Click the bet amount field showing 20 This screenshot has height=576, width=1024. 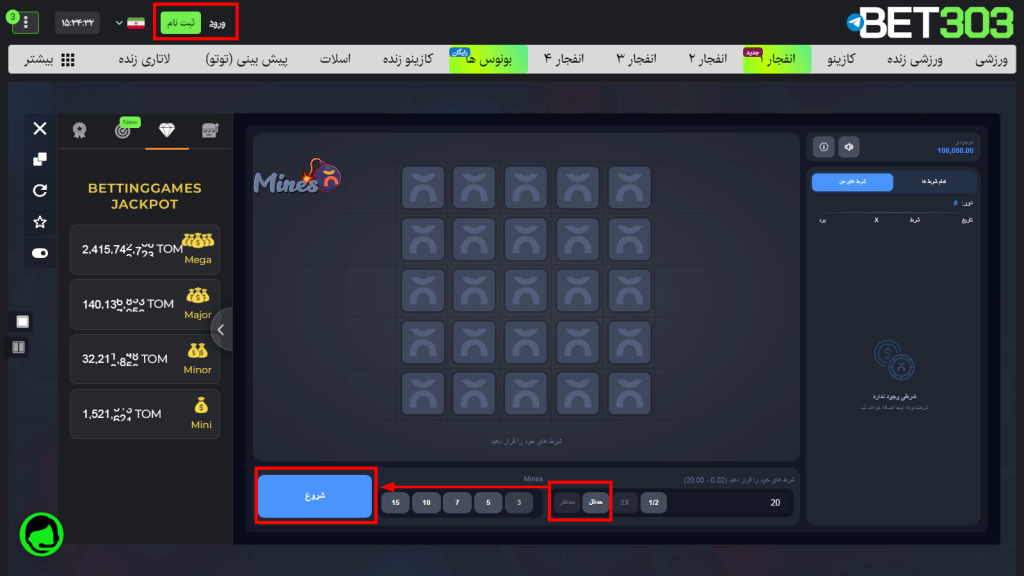(730, 503)
